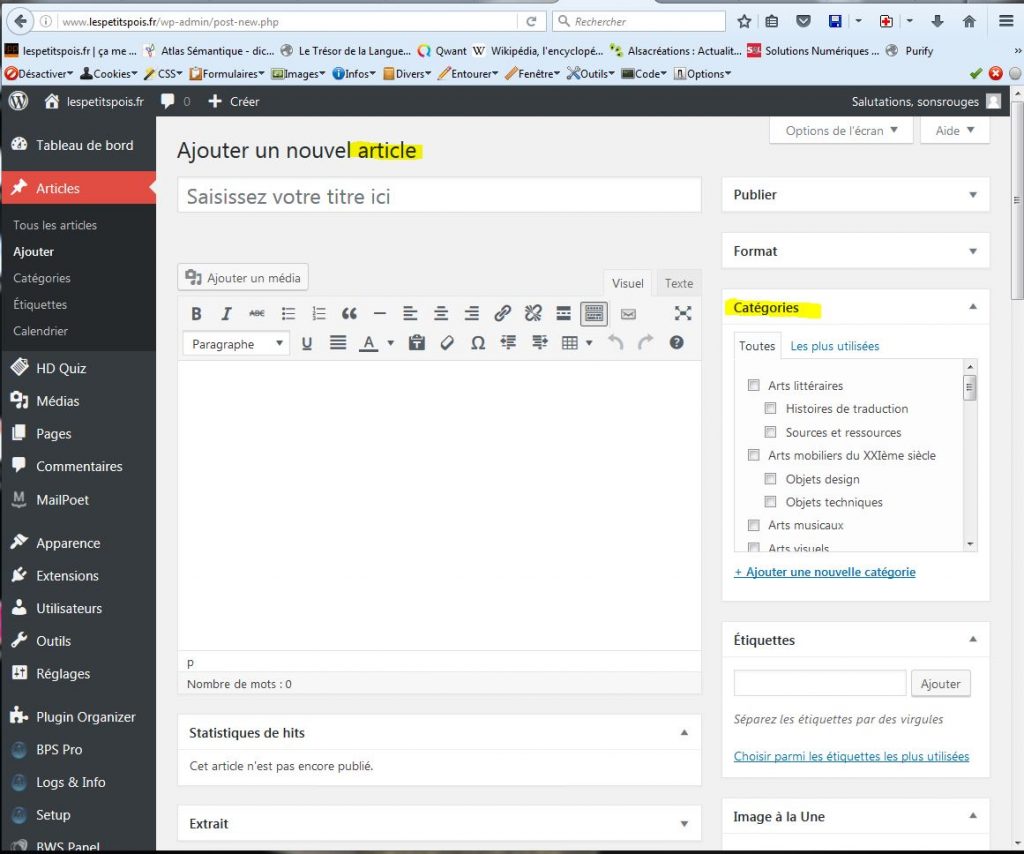
Task: Click the Ajouter un média button
Action: click(x=243, y=278)
